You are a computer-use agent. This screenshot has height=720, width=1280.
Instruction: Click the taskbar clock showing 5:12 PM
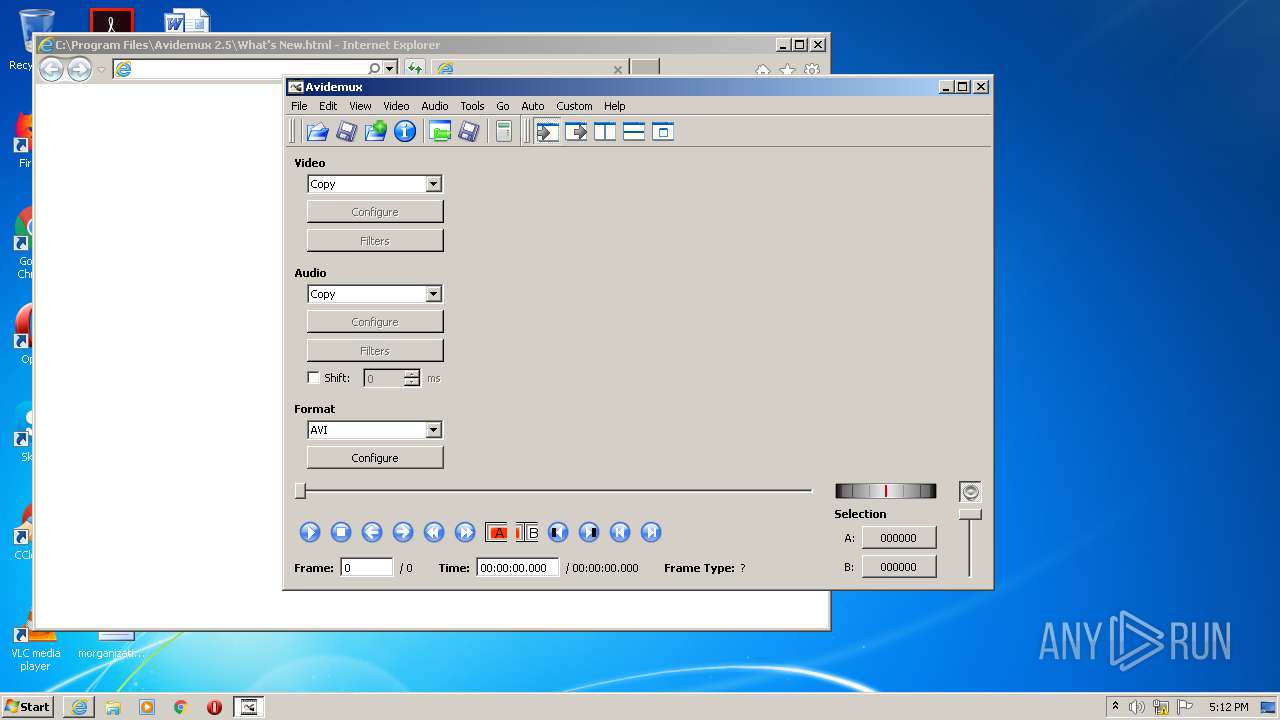tap(1228, 707)
